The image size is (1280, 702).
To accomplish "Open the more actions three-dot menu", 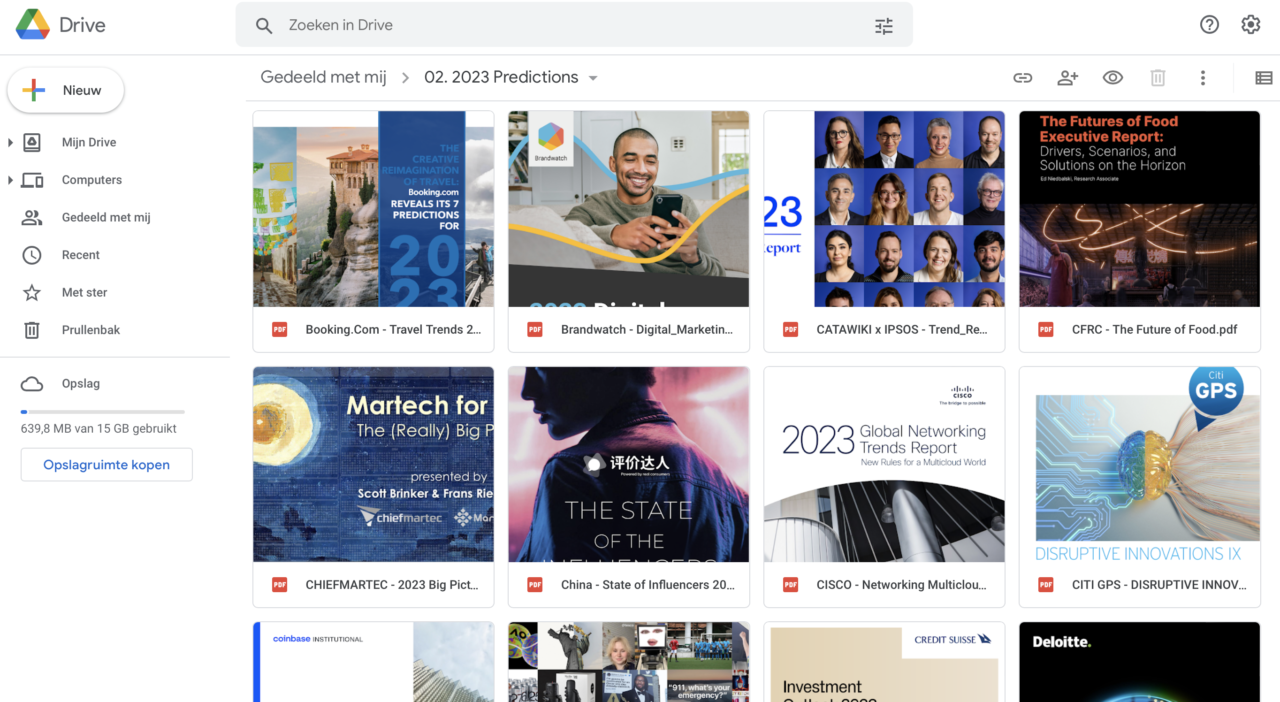I will pos(1202,78).
